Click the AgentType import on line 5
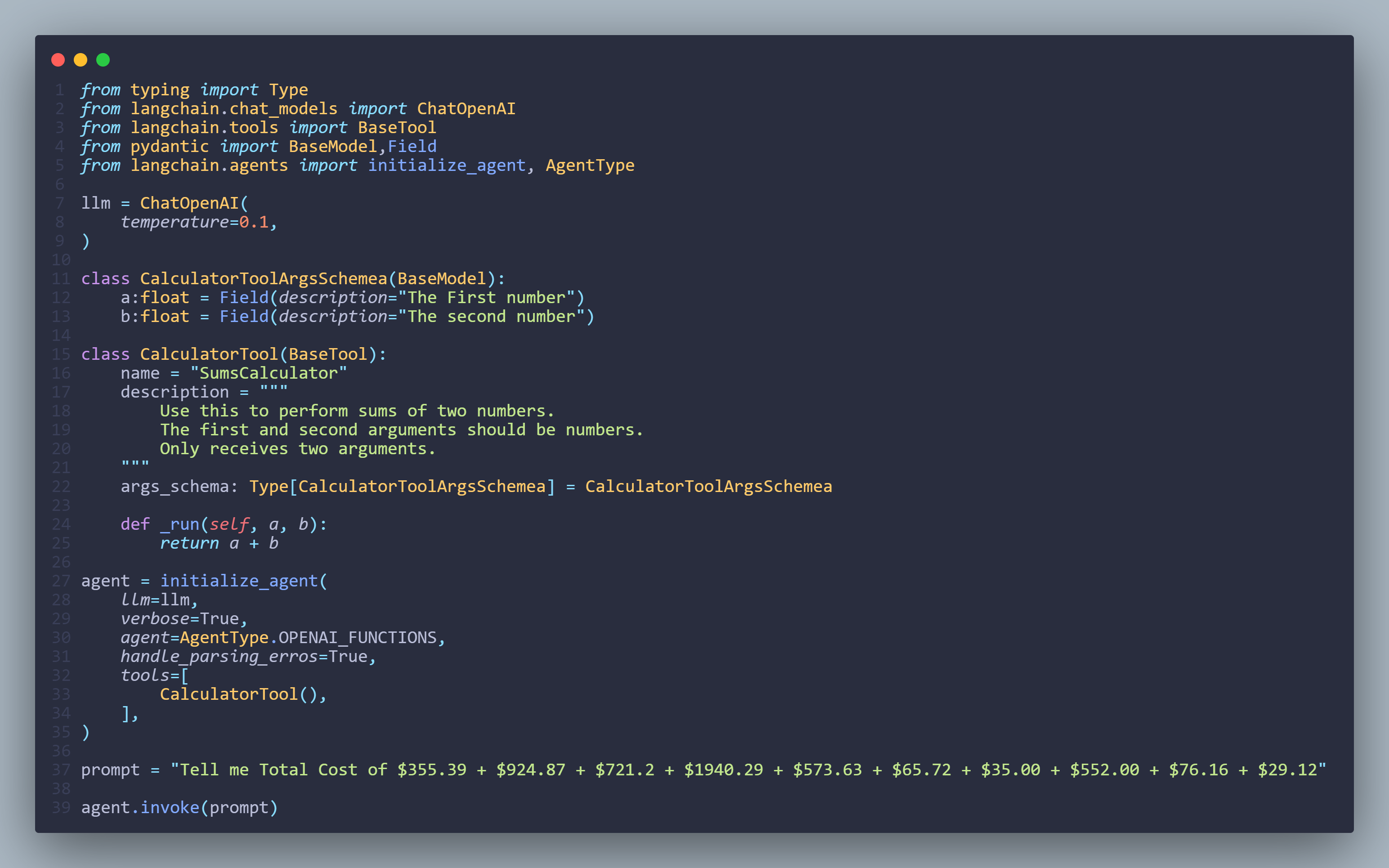This screenshot has width=1389, height=868. point(589,166)
